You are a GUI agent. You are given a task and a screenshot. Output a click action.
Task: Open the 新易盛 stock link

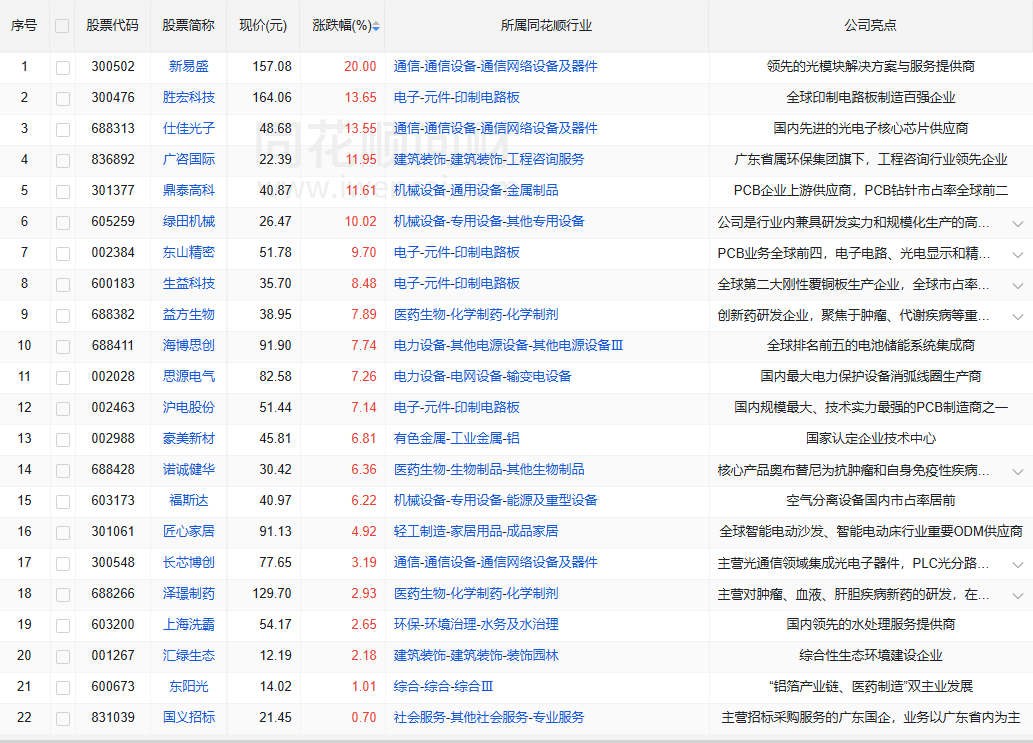coord(188,67)
